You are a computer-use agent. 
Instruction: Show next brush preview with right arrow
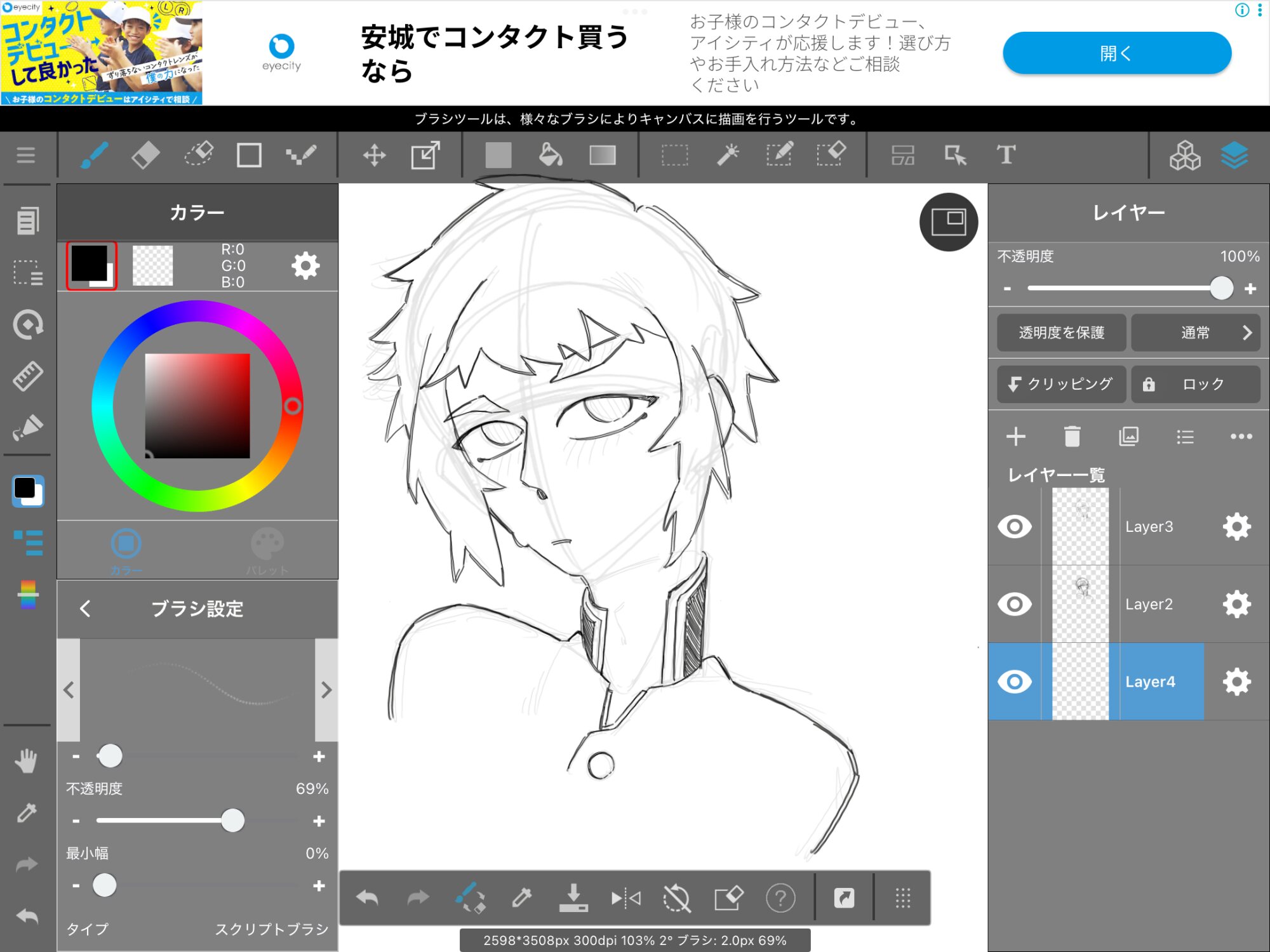(x=326, y=690)
